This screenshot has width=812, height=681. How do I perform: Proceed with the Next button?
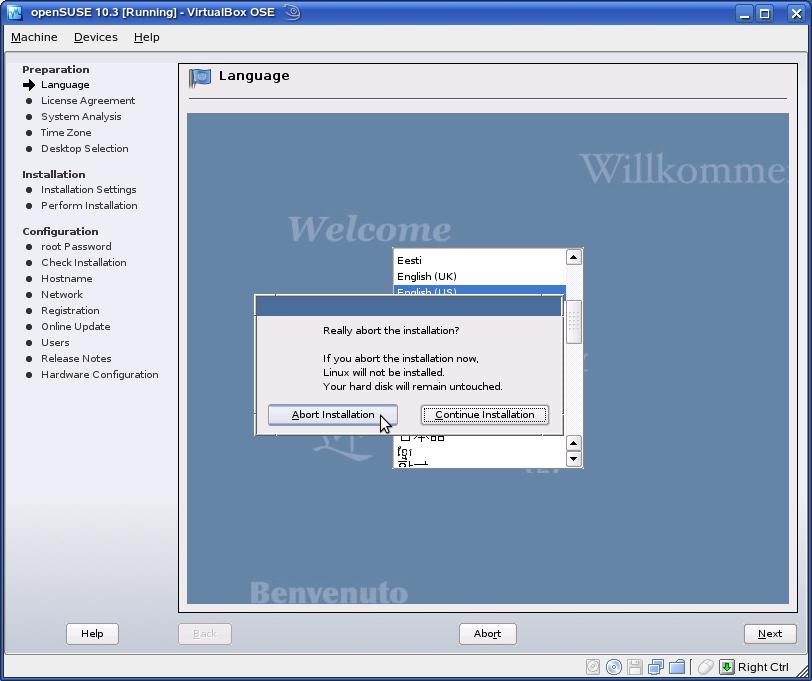point(770,633)
